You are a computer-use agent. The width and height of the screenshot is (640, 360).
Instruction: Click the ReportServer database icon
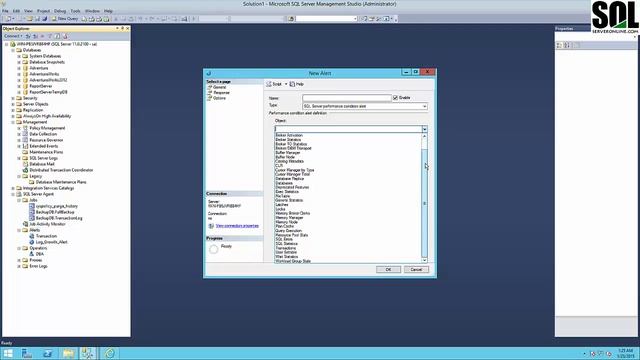pos(25,86)
